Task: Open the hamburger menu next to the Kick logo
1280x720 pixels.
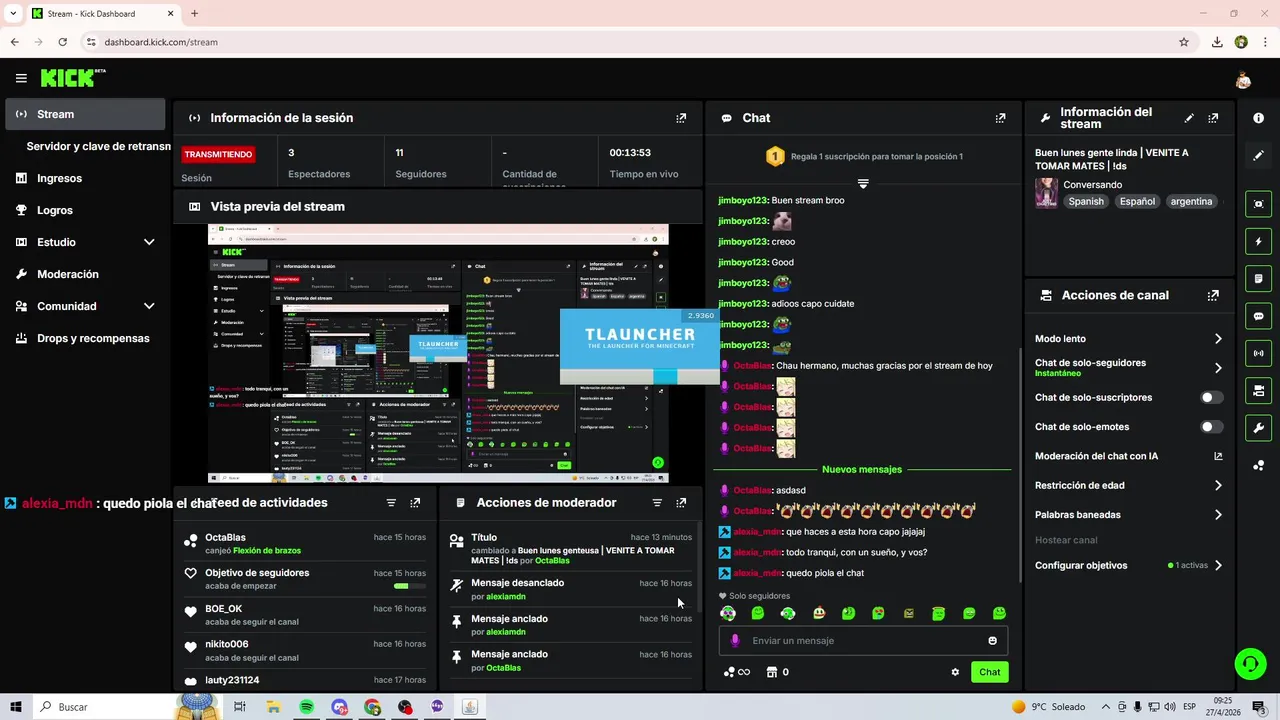Action: pos(21,78)
